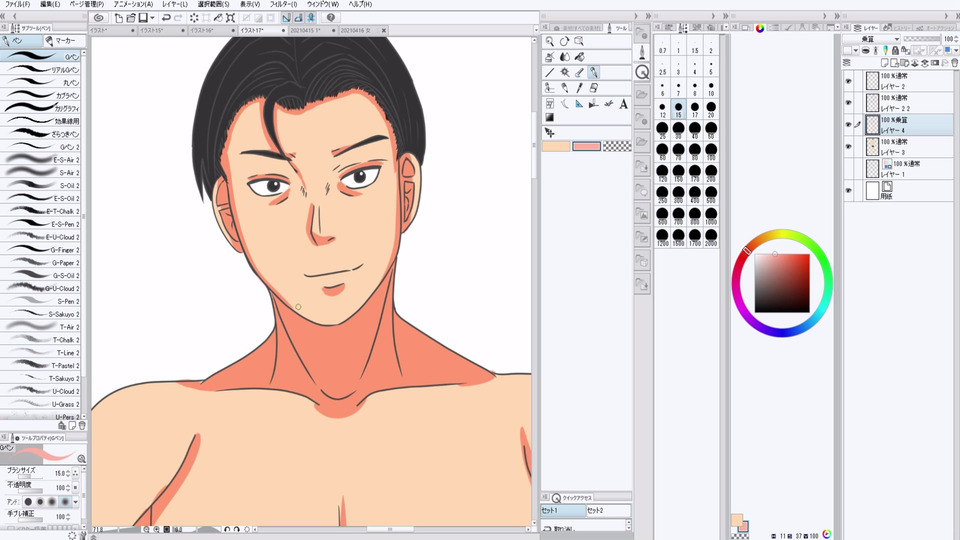Open save options dropdown arrow

click(152, 18)
